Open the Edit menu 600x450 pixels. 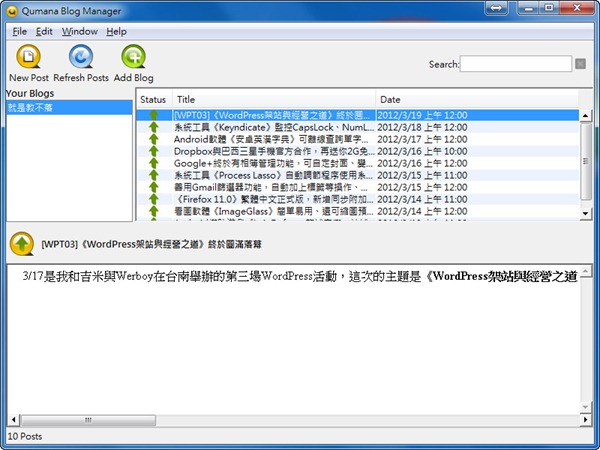pos(44,31)
